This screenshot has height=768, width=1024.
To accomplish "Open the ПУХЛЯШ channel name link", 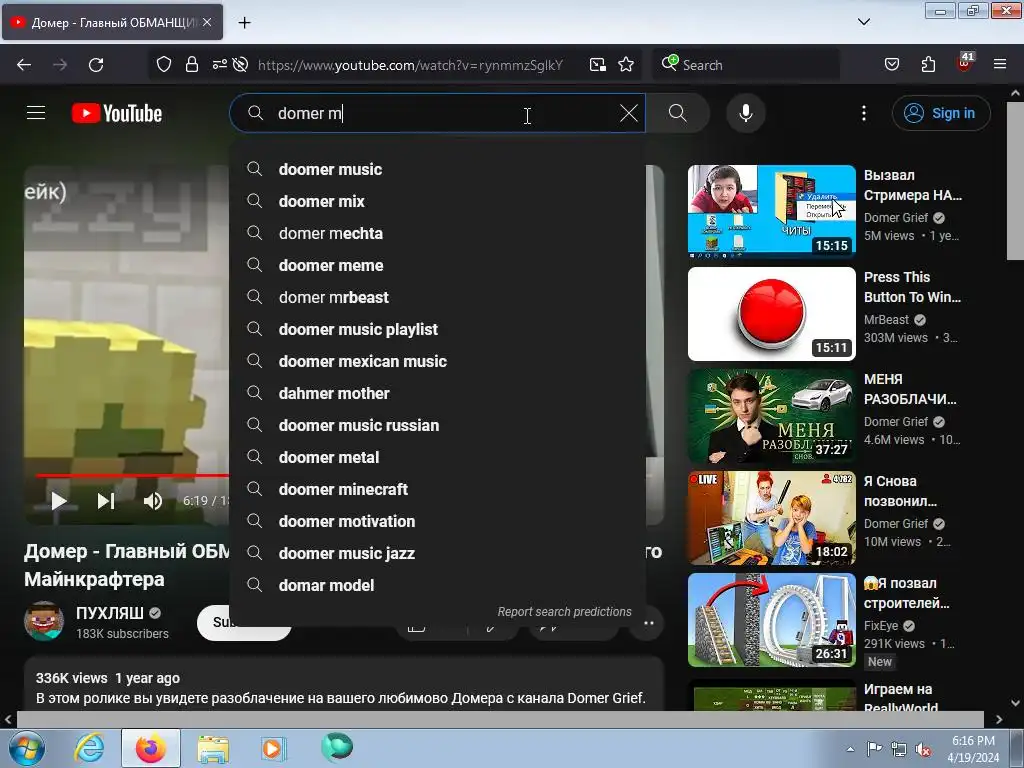I will tap(110, 613).
